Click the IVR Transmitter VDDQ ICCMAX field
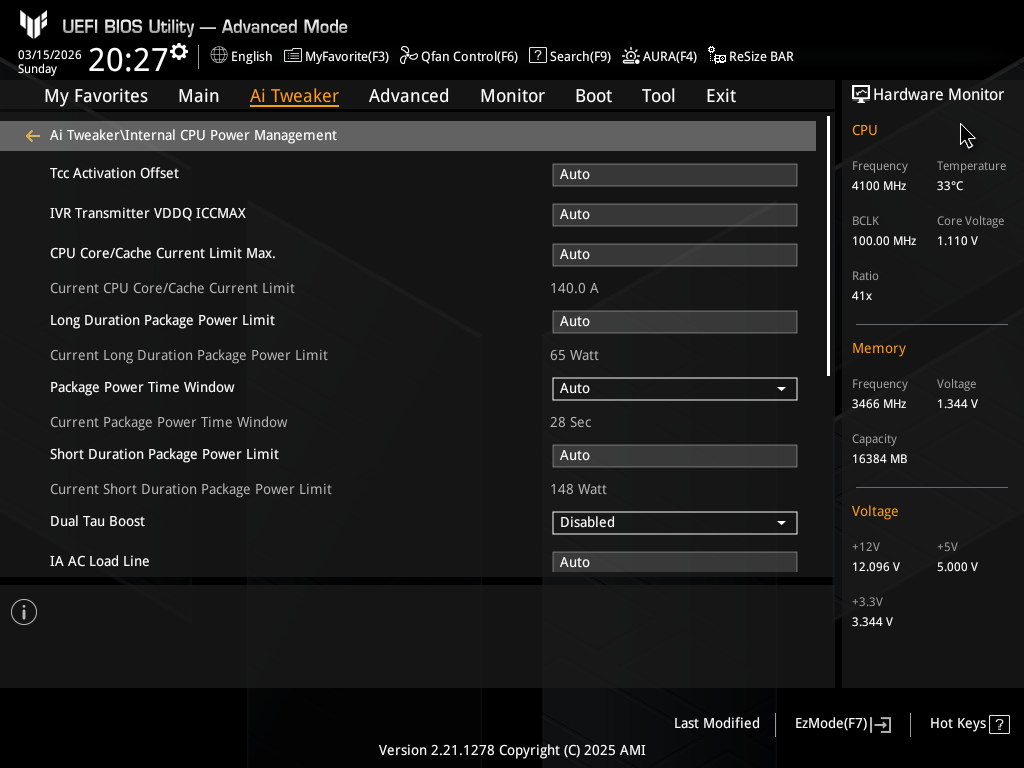The image size is (1024, 768). (675, 215)
